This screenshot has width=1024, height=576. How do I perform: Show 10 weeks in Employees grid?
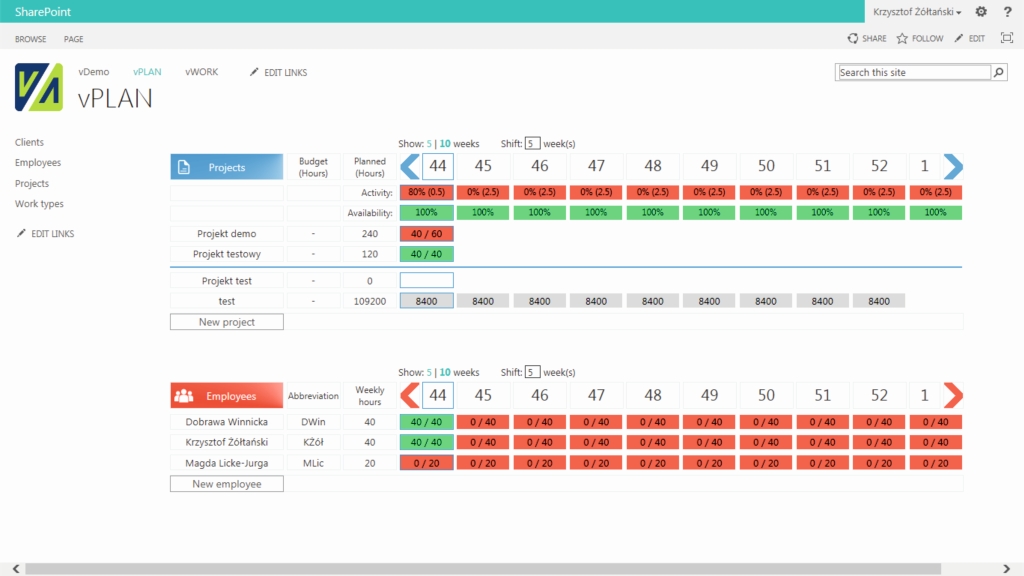coord(445,372)
